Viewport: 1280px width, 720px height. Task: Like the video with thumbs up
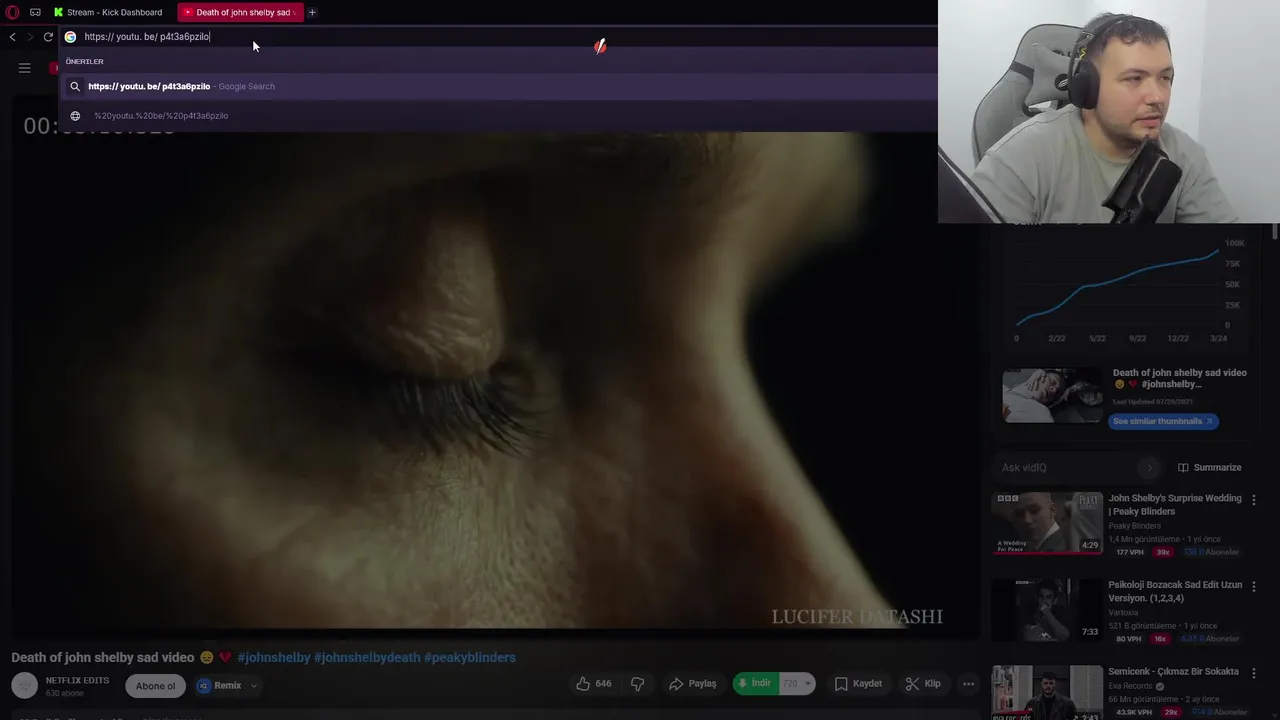593,684
